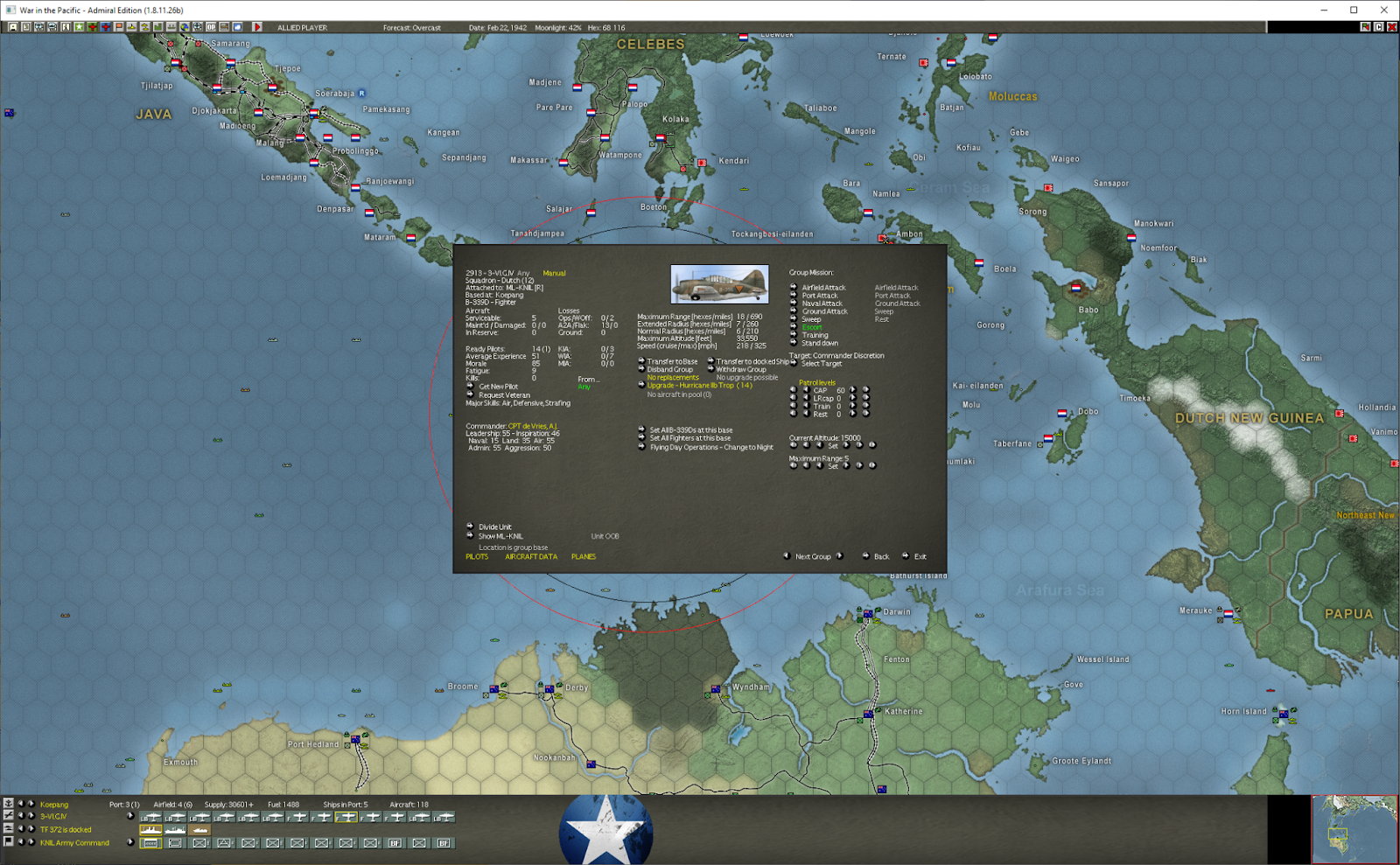Set group mission to Ground Attack
The height and width of the screenshot is (865, 1400).
pos(824,311)
